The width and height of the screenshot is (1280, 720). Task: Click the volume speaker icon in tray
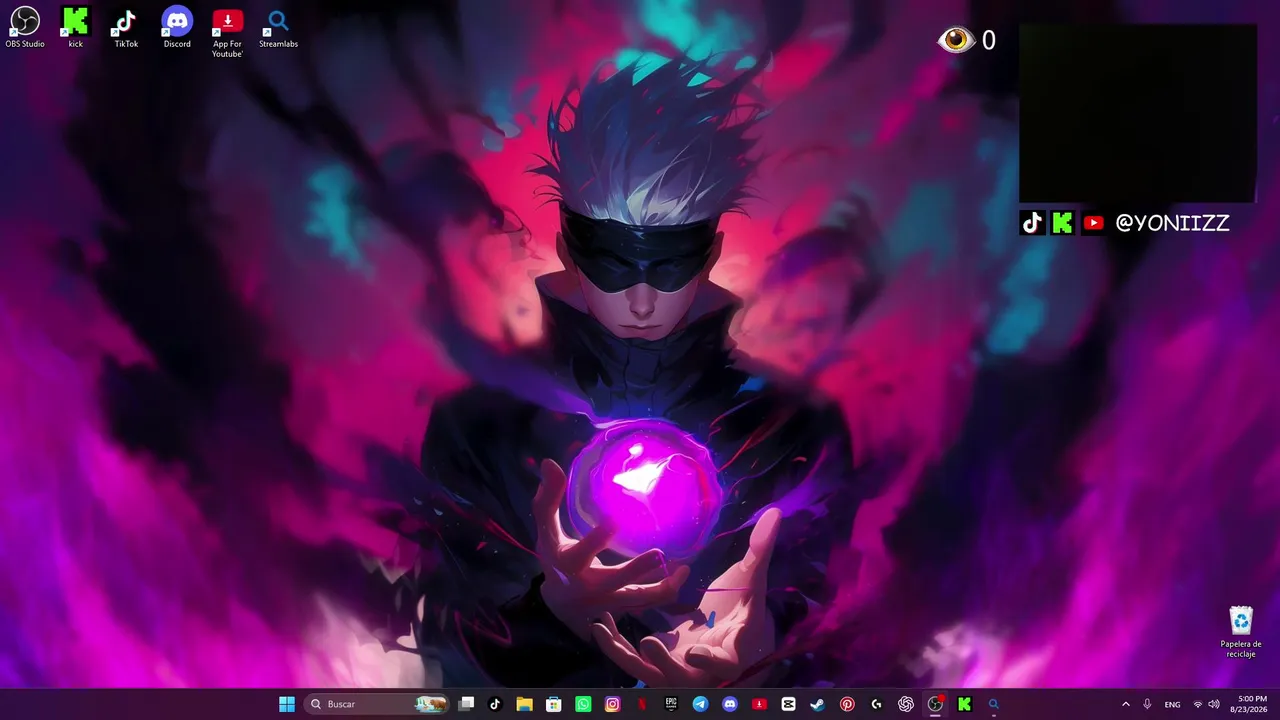1214,704
